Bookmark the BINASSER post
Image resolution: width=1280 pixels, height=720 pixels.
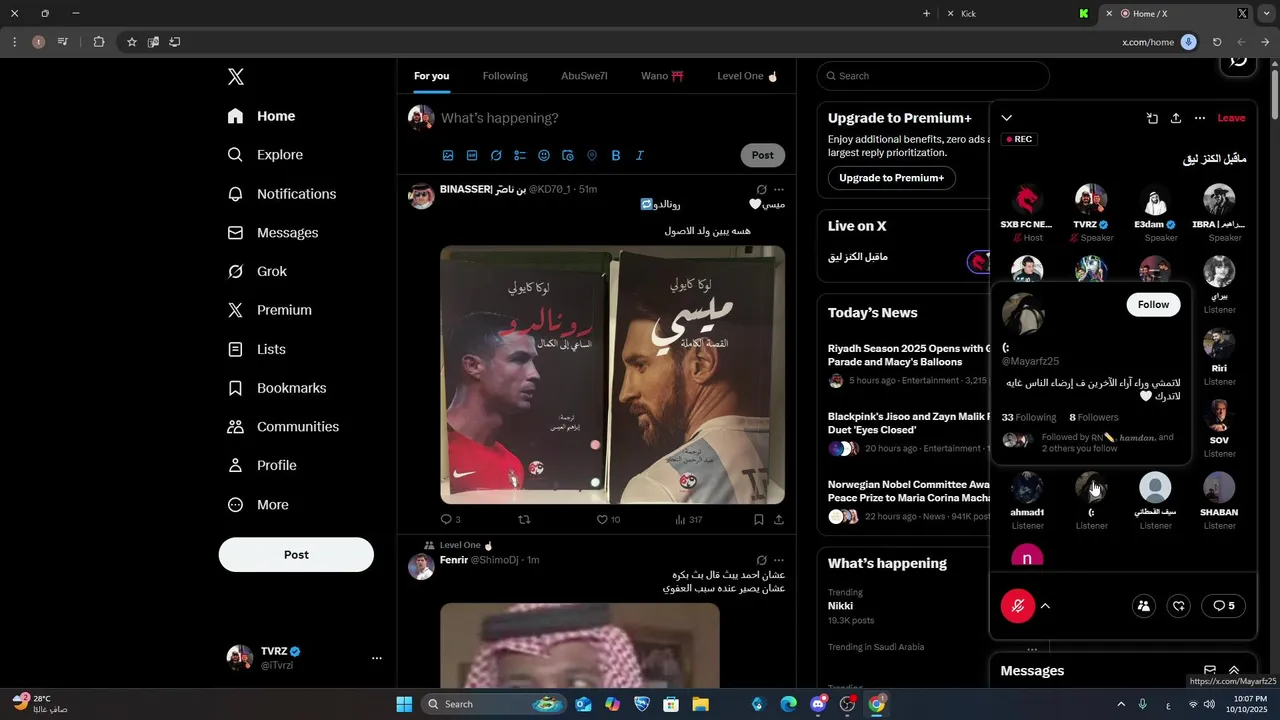[759, 519]
